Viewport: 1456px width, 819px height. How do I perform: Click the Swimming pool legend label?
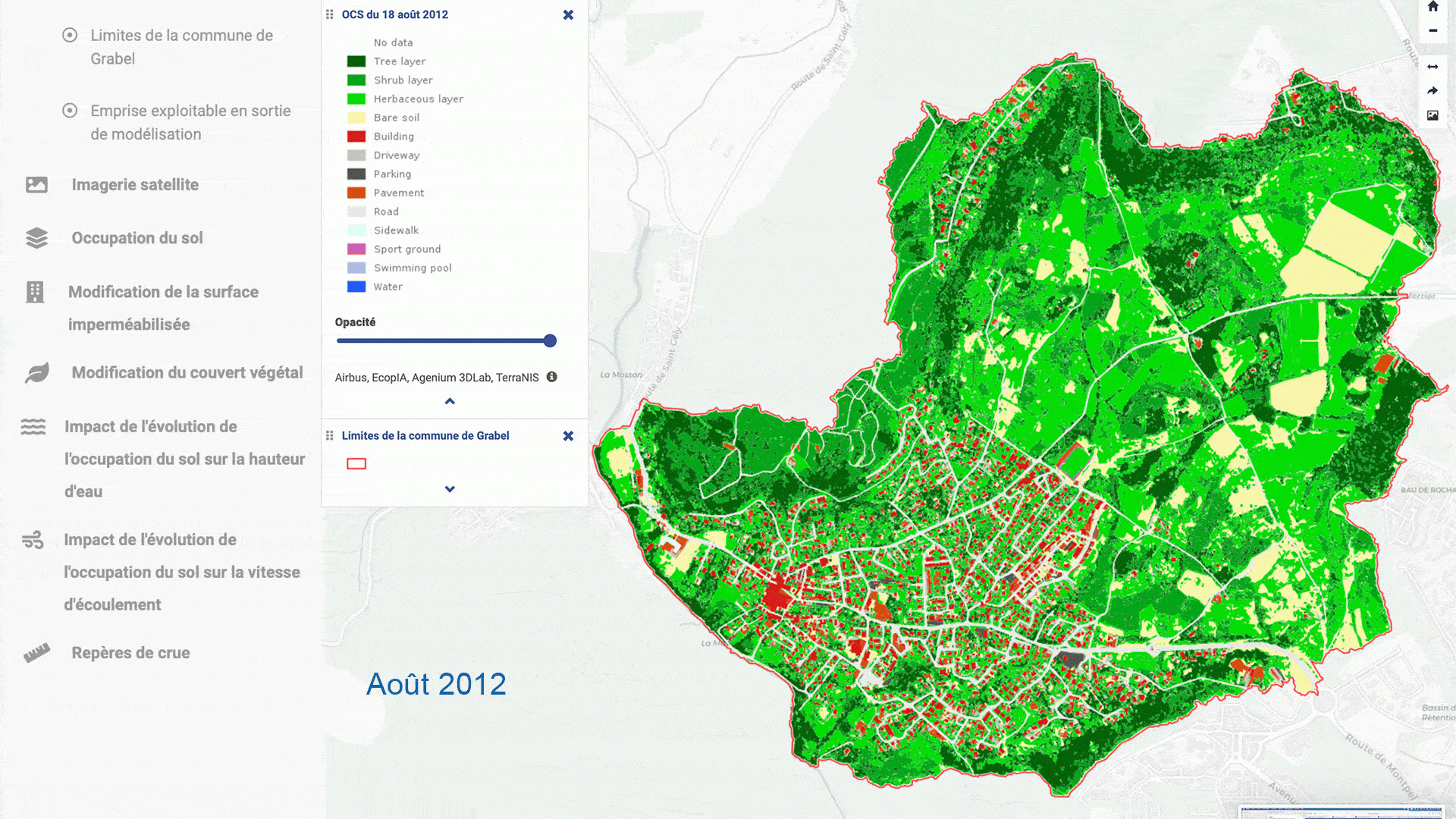tap(413, 268)
